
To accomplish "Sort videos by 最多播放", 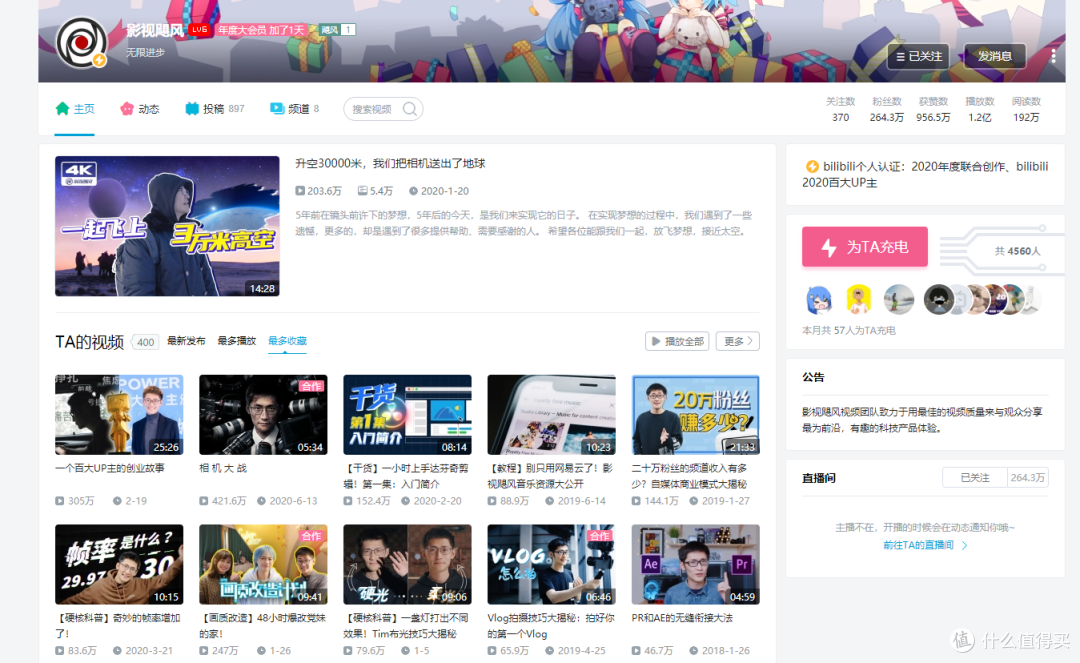I will click(236, 341).
